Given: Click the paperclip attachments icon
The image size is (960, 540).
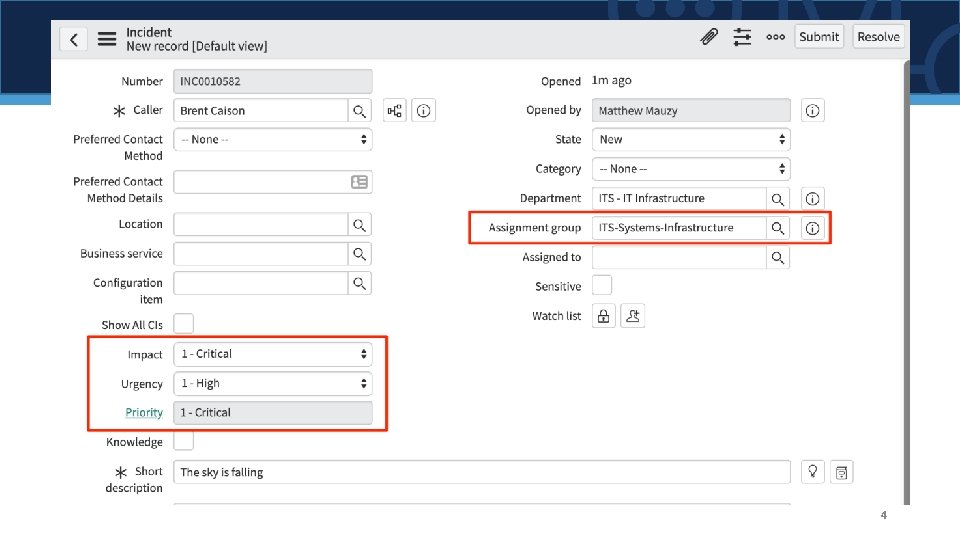Looking at the screenshot, I should click(x=709, y=37).
